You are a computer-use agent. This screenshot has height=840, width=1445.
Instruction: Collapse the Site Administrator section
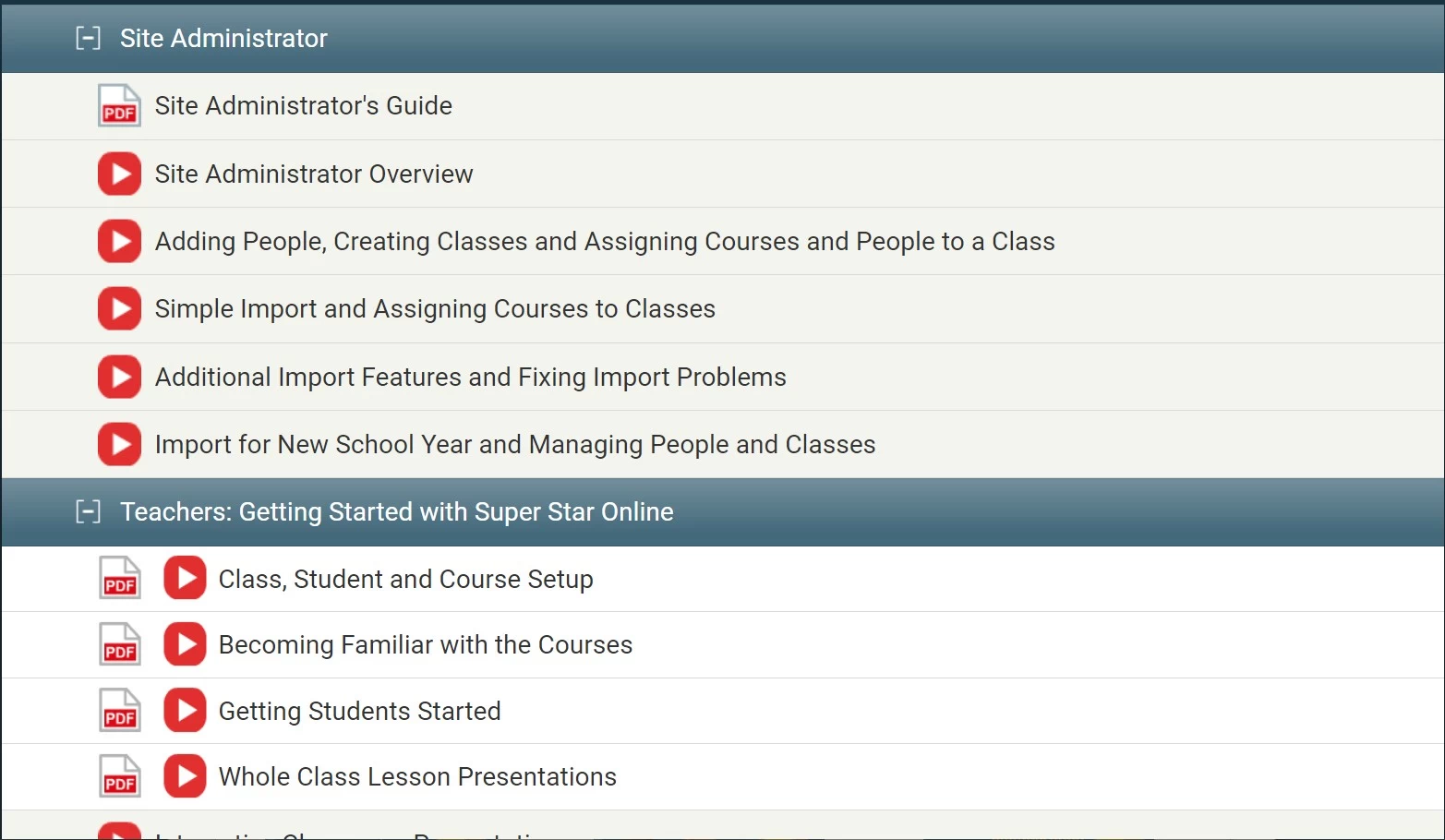(88, 38)
